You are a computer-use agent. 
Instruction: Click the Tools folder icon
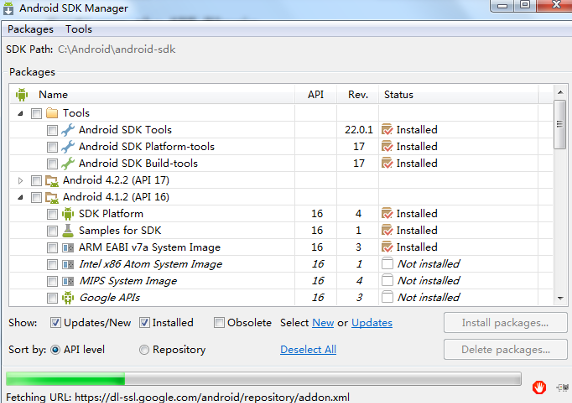click(x=52, y=113)
